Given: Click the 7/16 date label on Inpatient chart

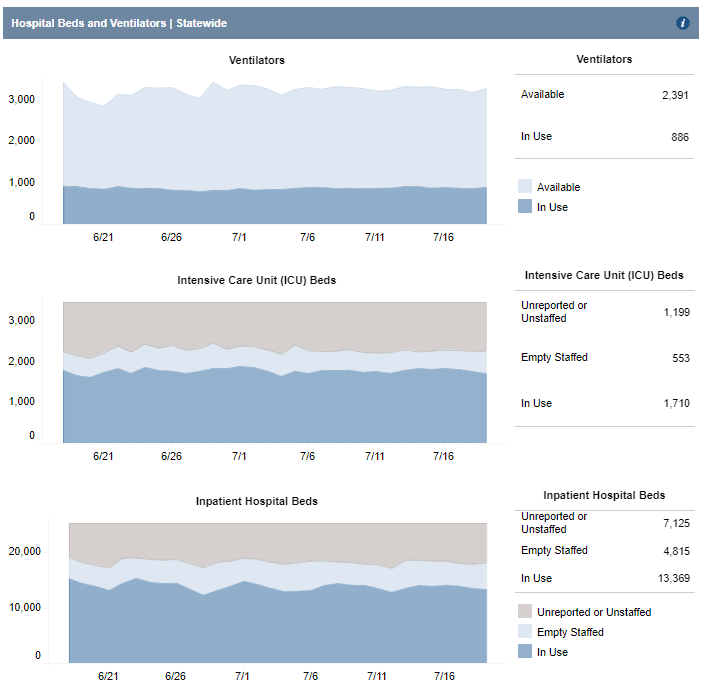Looking at the screenshot, I should 444,677.
